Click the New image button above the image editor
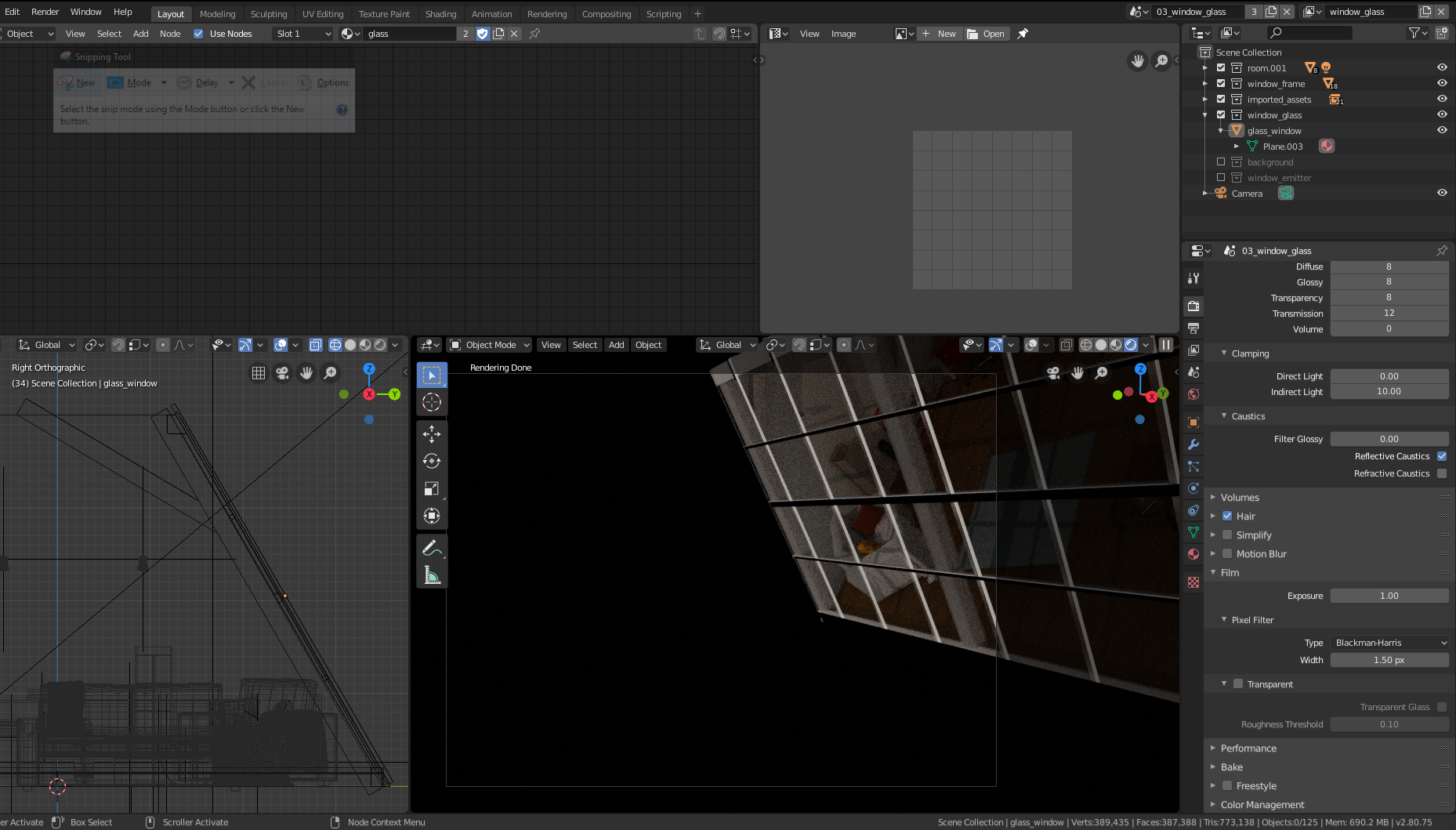The height and width of the screenshot is (830, 1456). pyautogui.click(x=940, y=33)
